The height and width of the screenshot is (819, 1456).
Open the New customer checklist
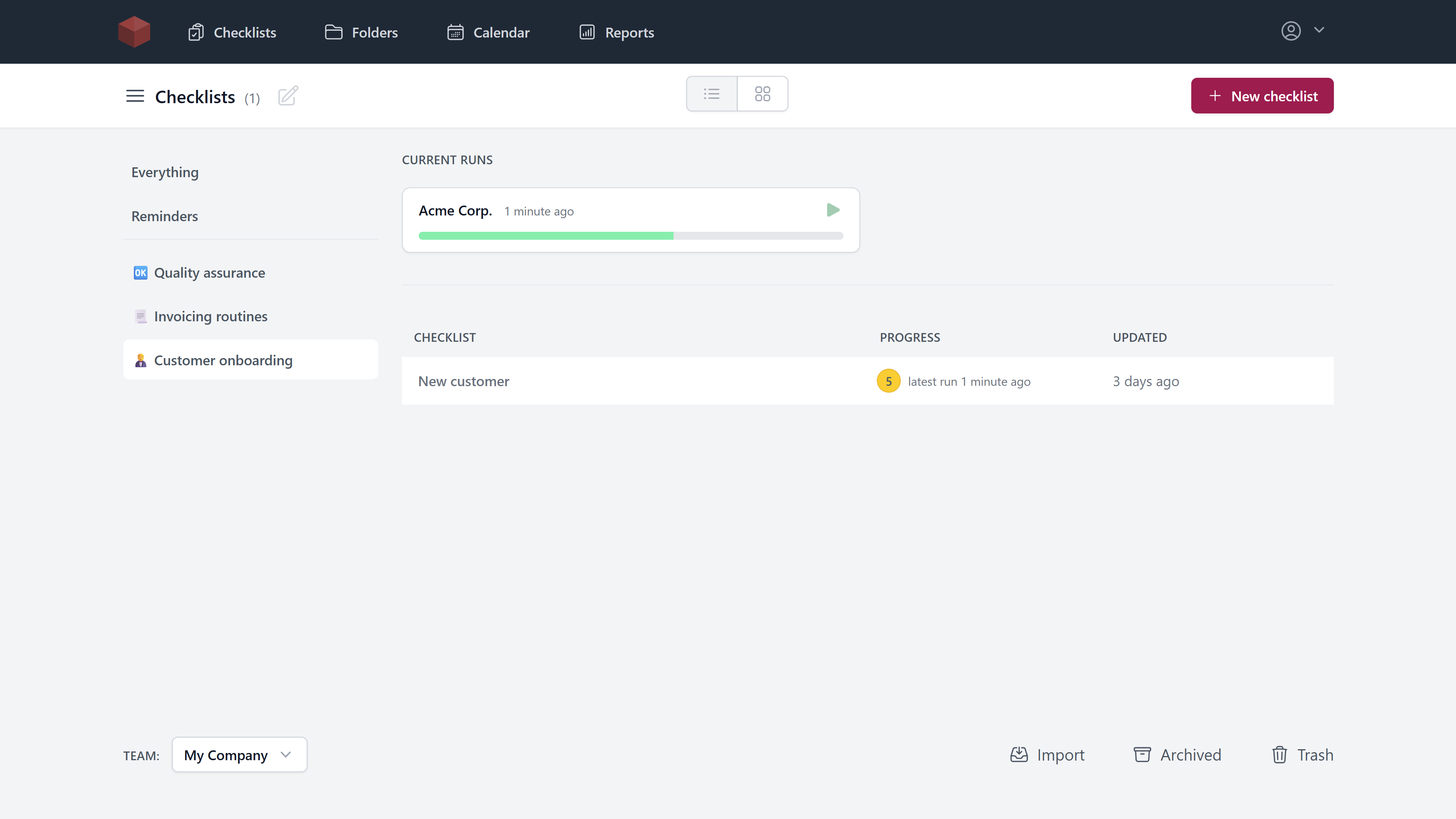coord(463,382)
